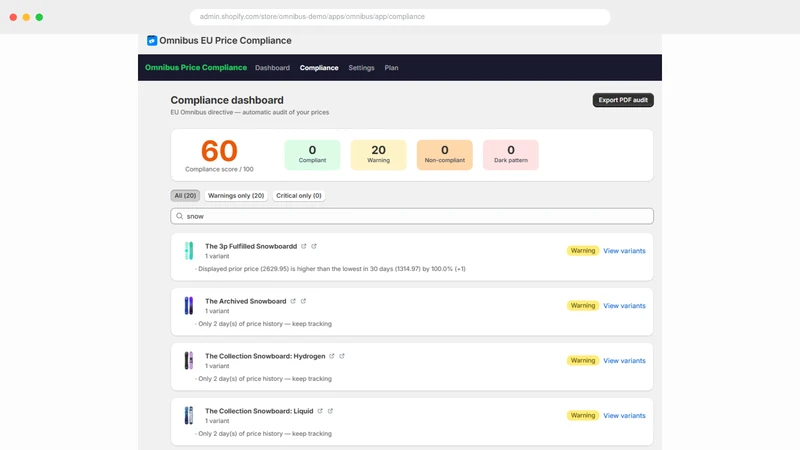This screenshot has width=800, height=450.
Task: Click 'The Collection Snowboard: Liquid' title
Action: click(259, 411)
